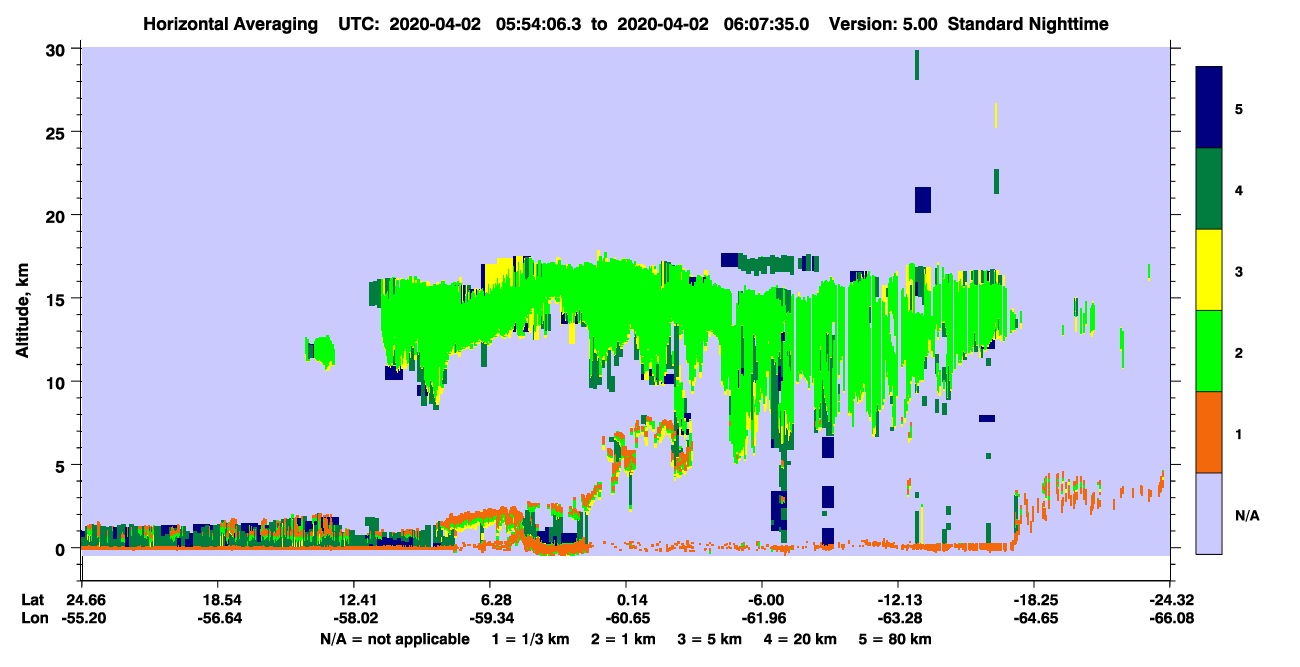1300x667 pixels.
Task: Click longitude value -60.65
Action: [626, 618]
